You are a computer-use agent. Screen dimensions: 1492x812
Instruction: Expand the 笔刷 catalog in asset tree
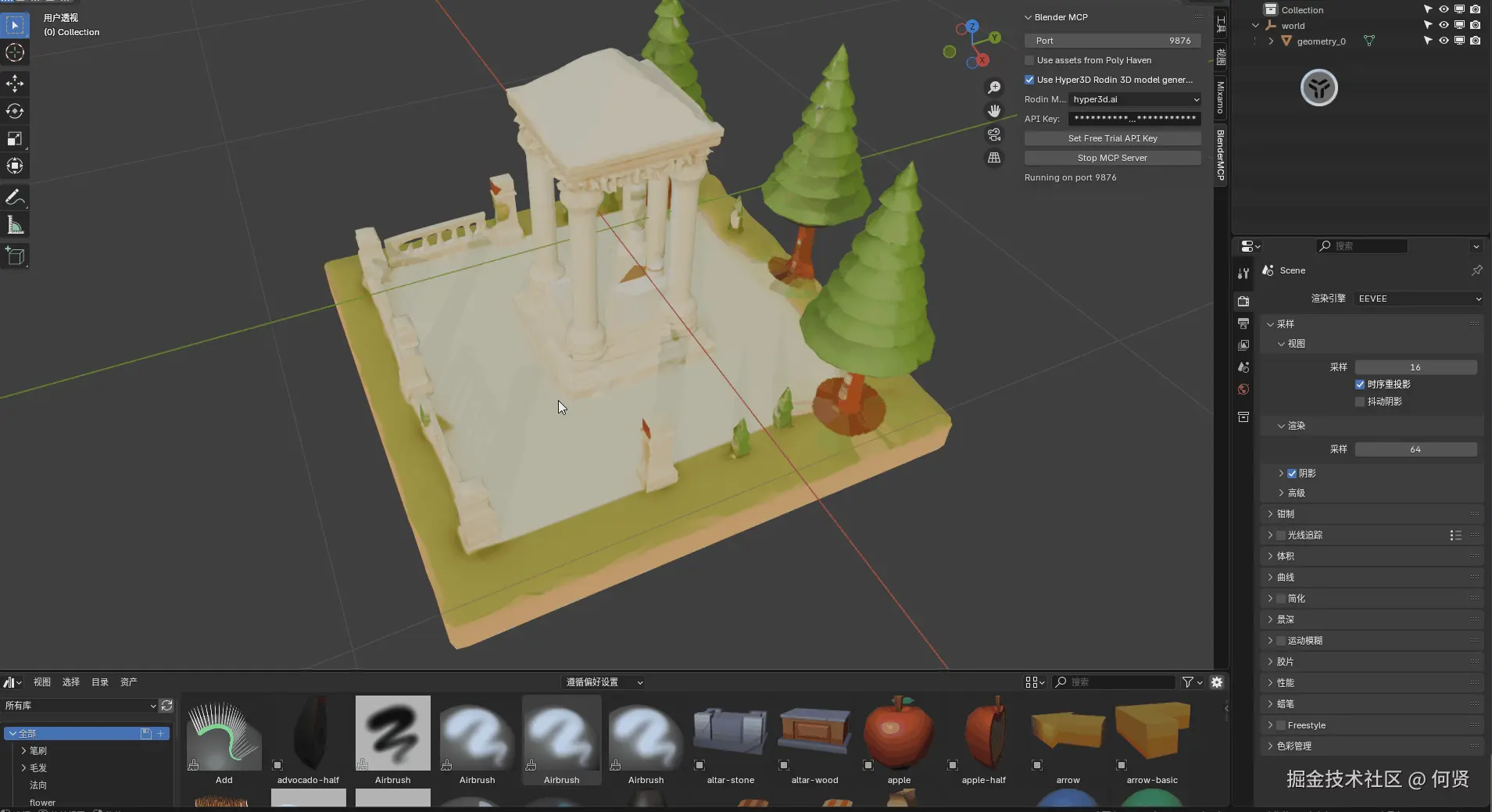click(23, 751)
